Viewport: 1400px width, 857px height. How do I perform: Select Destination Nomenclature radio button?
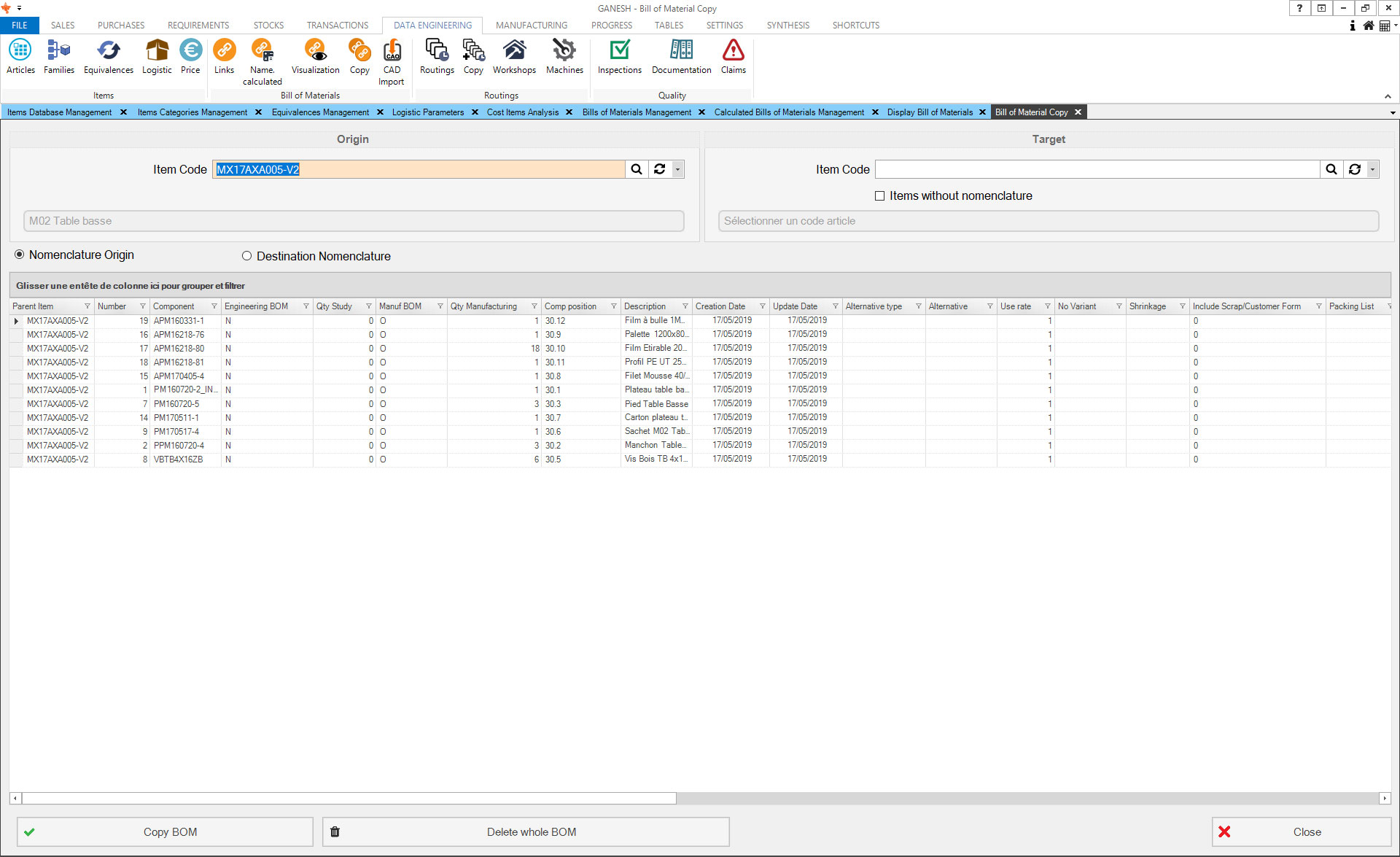[x=246, y=256]
